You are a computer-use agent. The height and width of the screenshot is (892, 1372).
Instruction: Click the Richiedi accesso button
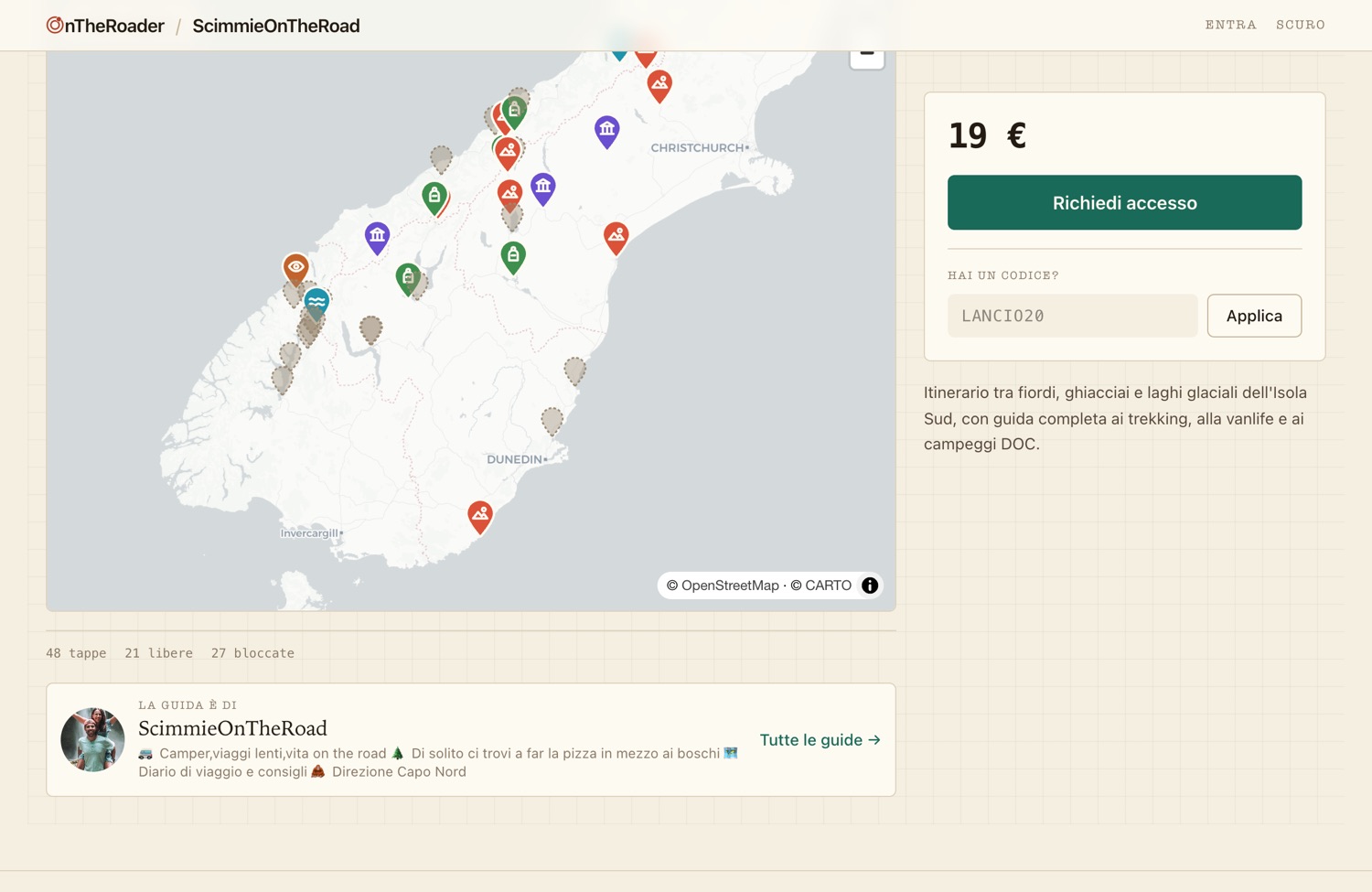[x=1124, y=202]
